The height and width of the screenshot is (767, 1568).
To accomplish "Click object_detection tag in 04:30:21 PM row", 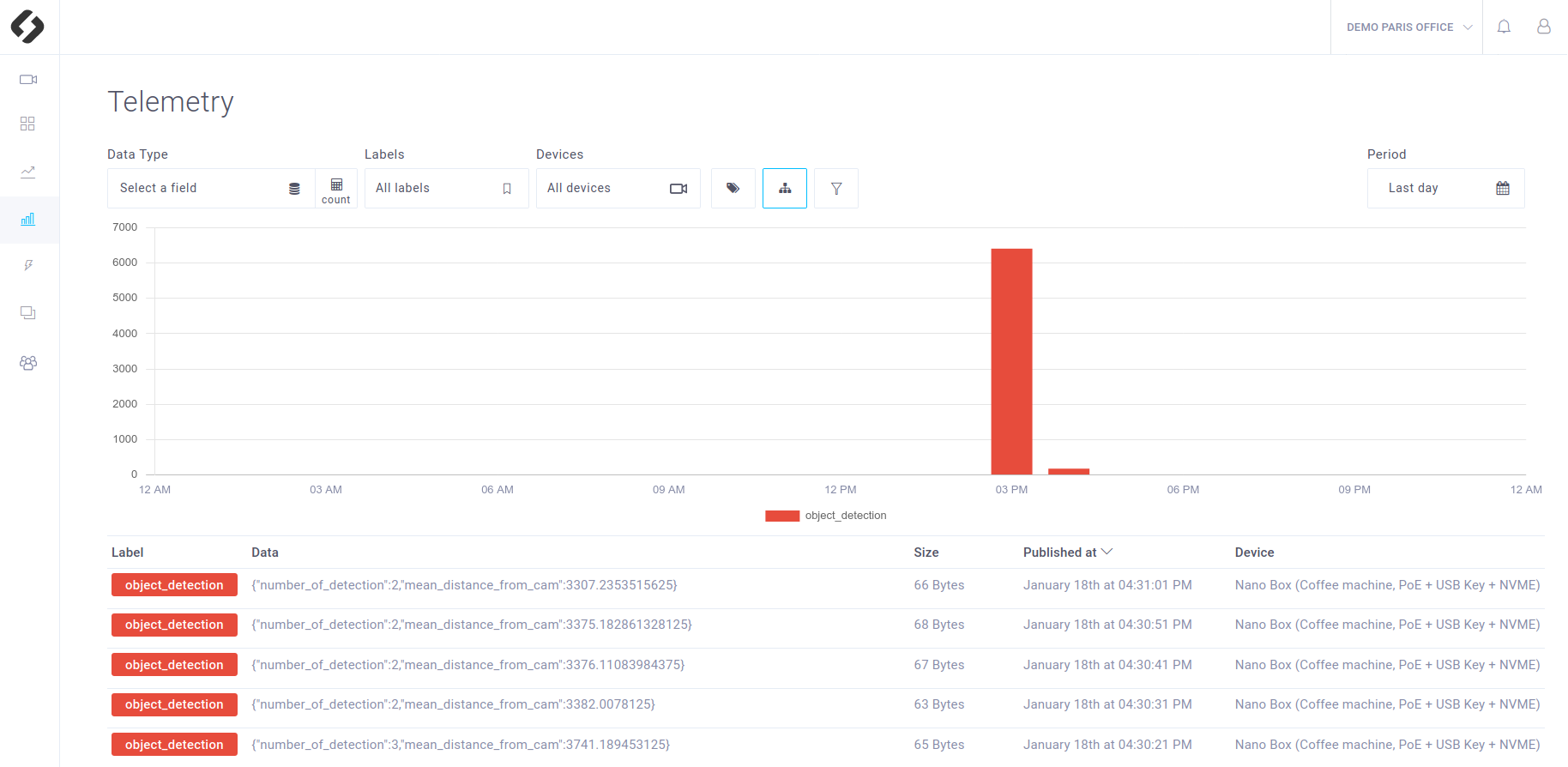I will click(x=174, y=745).
